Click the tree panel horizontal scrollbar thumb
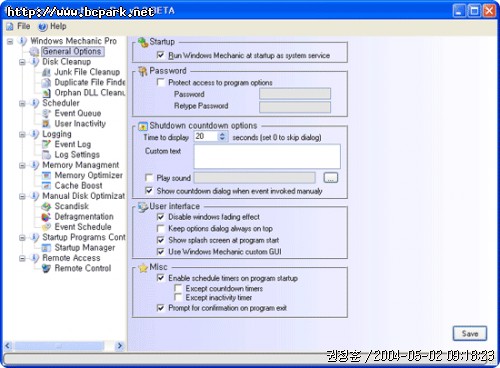Viewport: 500px width, 368px height. pos(59,346)
